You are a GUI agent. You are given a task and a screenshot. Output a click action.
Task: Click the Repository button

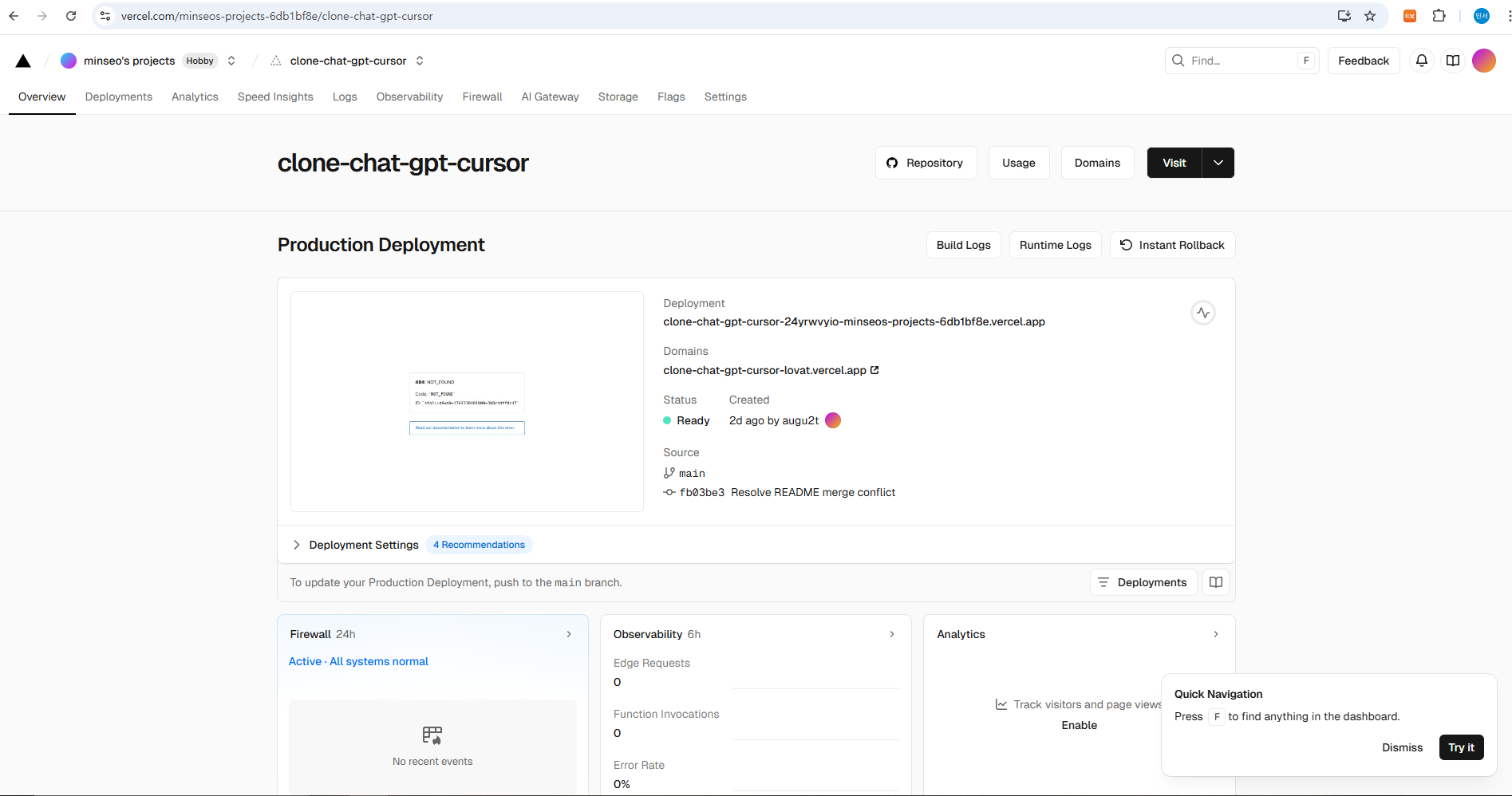click(x=926, y=163)
